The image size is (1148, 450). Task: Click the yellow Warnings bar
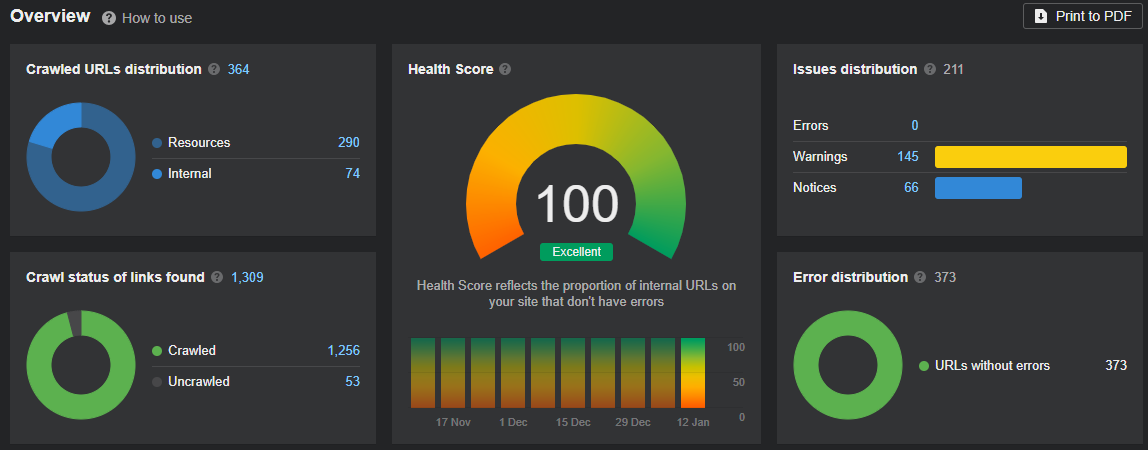point(1030,157)
